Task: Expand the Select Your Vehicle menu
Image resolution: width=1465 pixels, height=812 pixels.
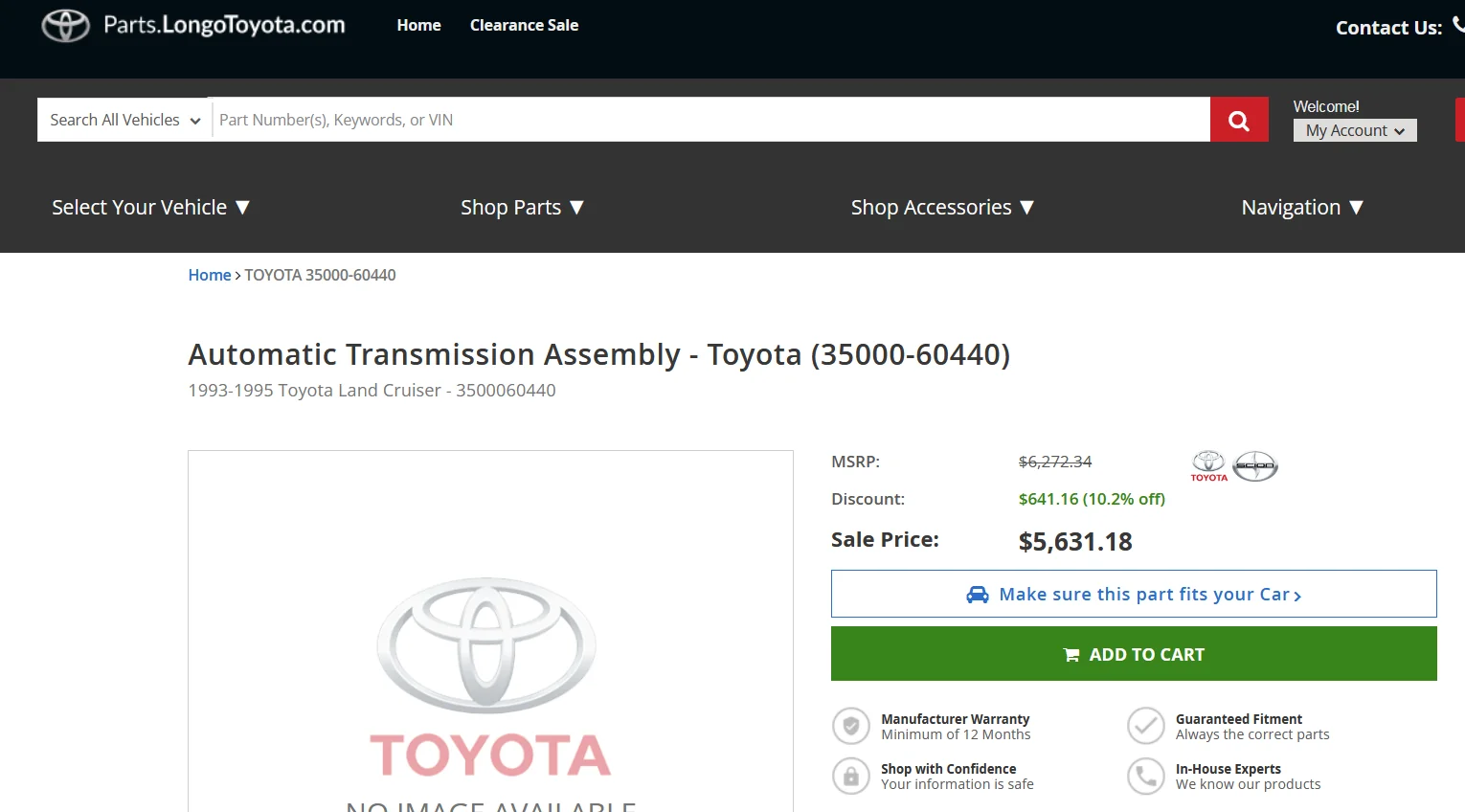Action: (150, 207)
